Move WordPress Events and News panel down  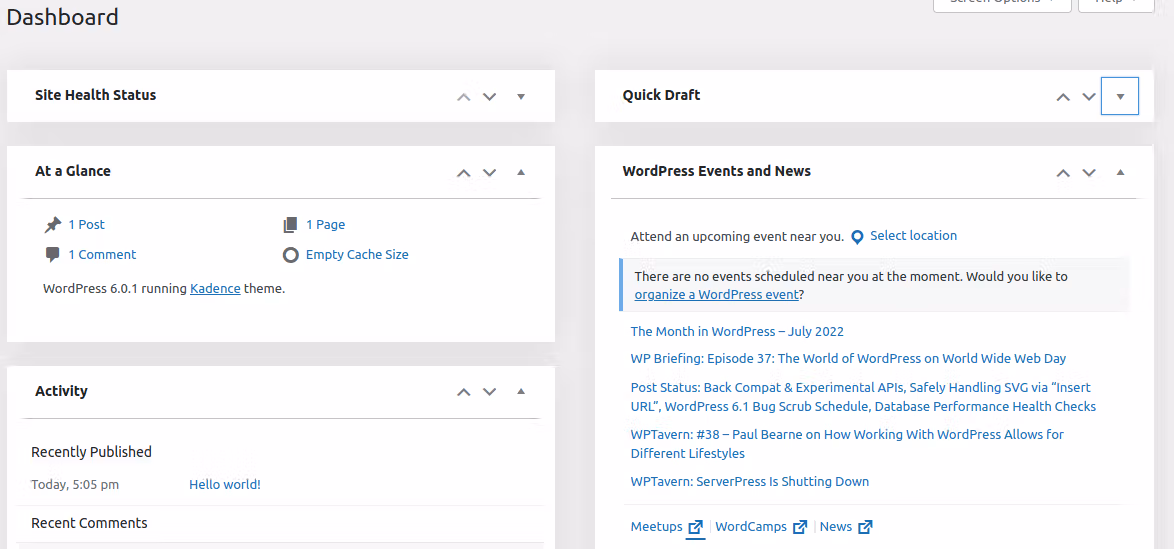1089,172
